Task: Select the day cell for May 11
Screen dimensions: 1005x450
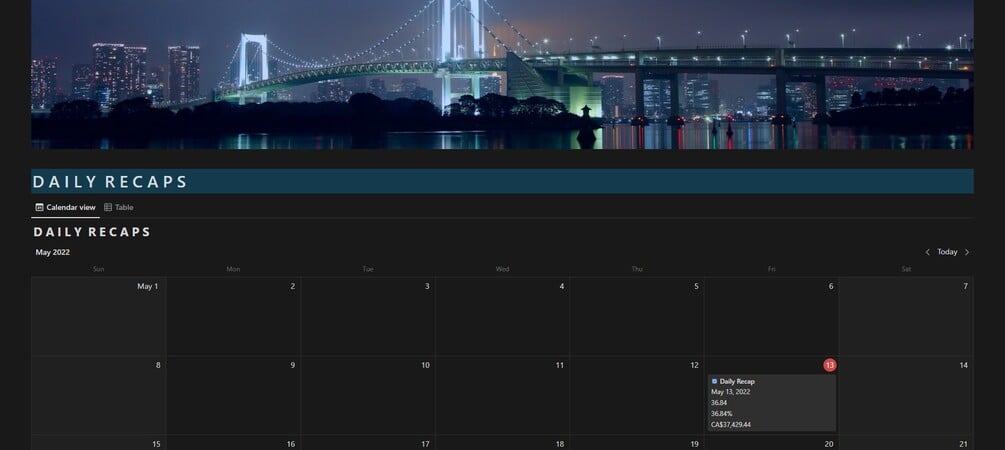Action: point(502,396)
